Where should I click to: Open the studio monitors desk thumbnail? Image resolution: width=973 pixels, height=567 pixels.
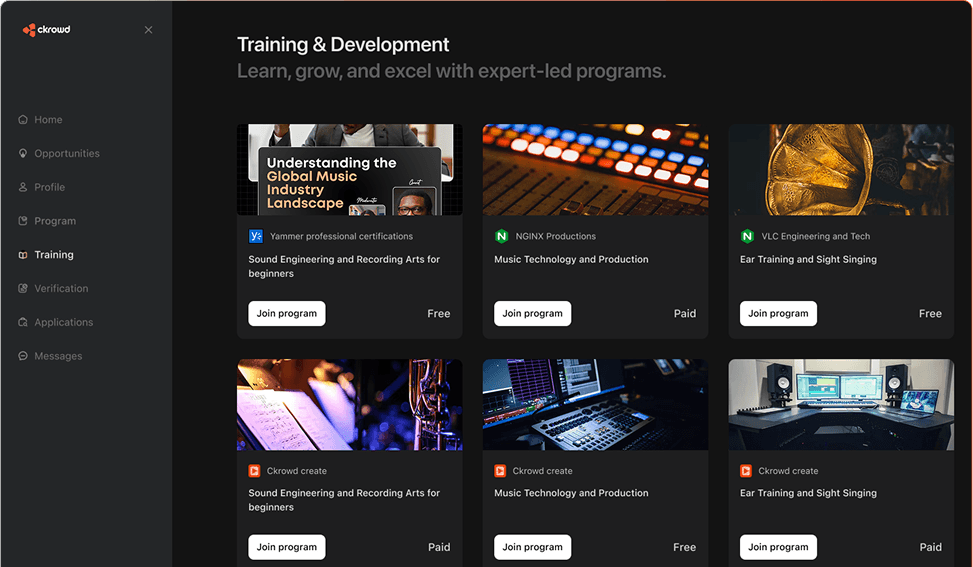tap(841, 404)
